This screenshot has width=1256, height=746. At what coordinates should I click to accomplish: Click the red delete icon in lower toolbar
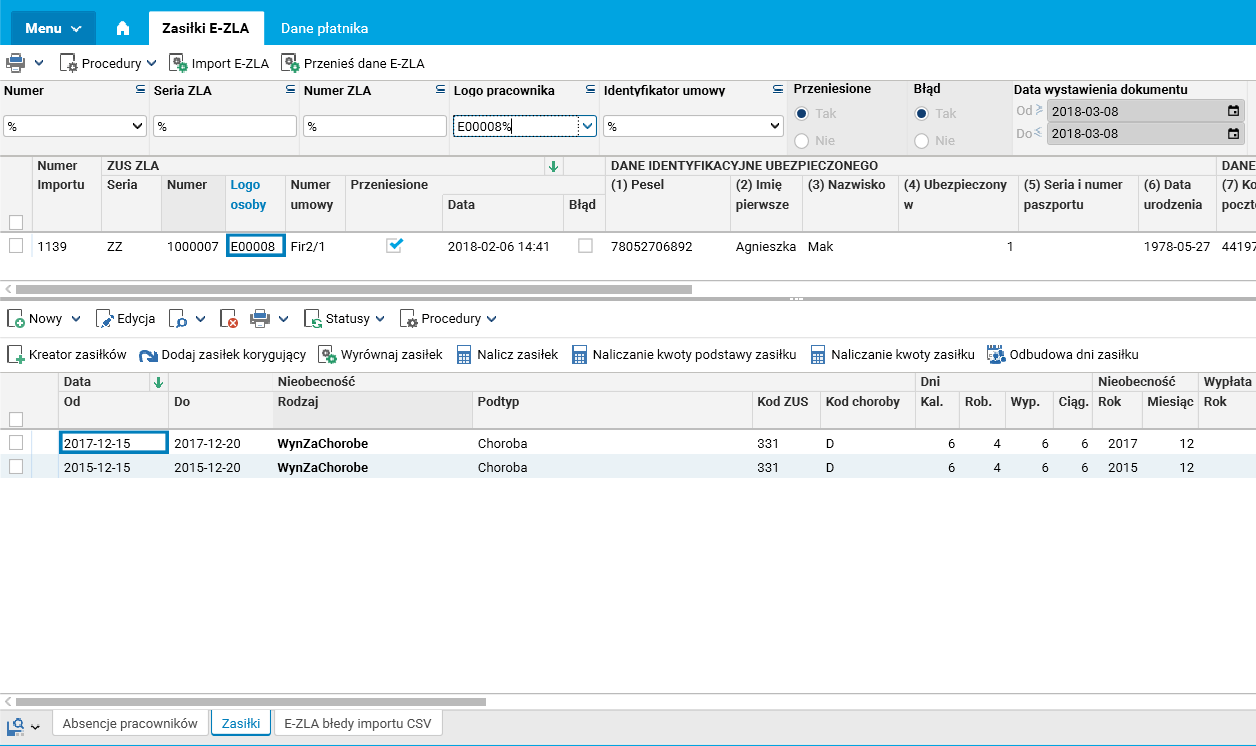(229, 319)
